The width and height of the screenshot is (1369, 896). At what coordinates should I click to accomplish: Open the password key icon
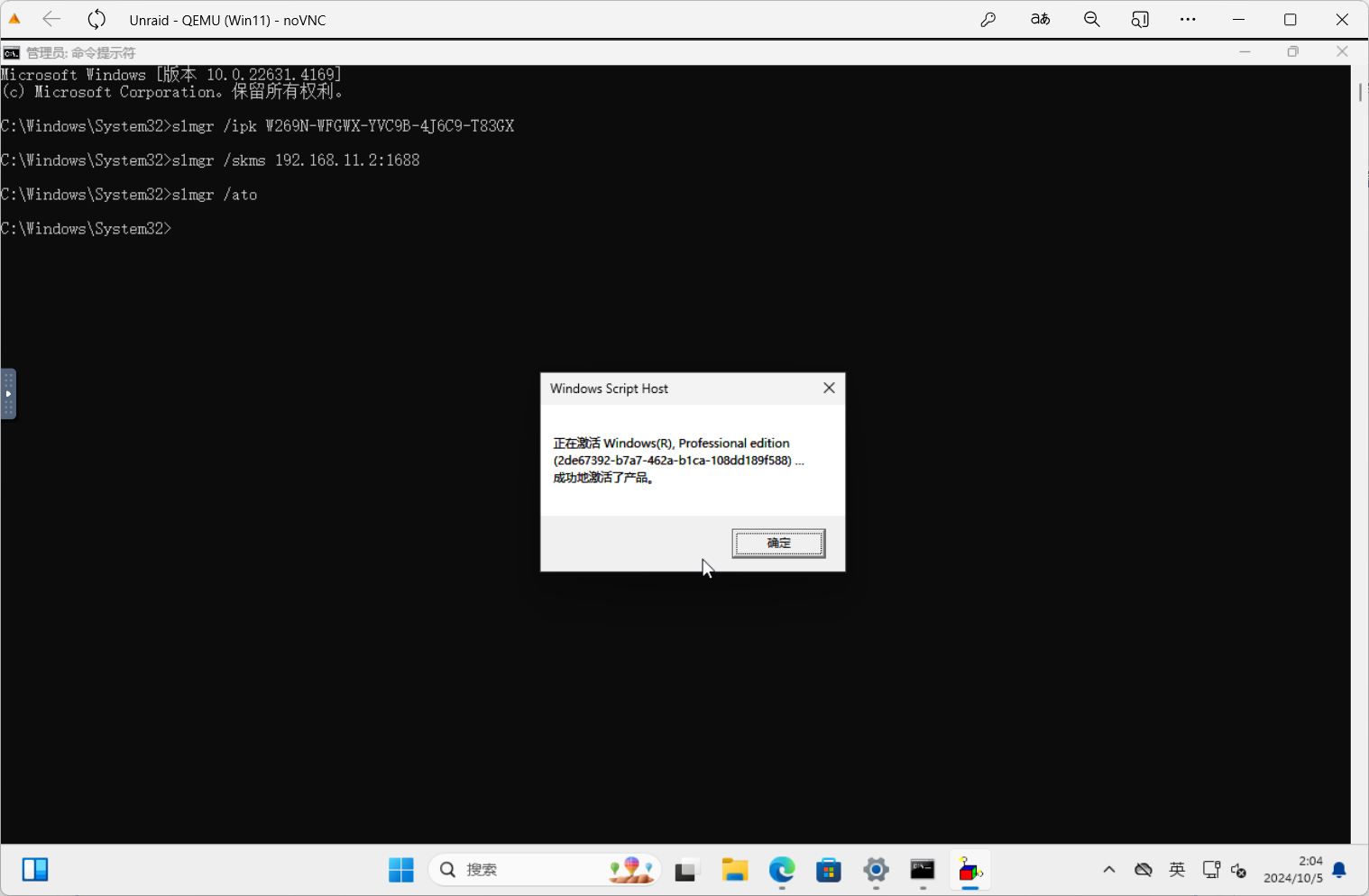tap(988, 20)
